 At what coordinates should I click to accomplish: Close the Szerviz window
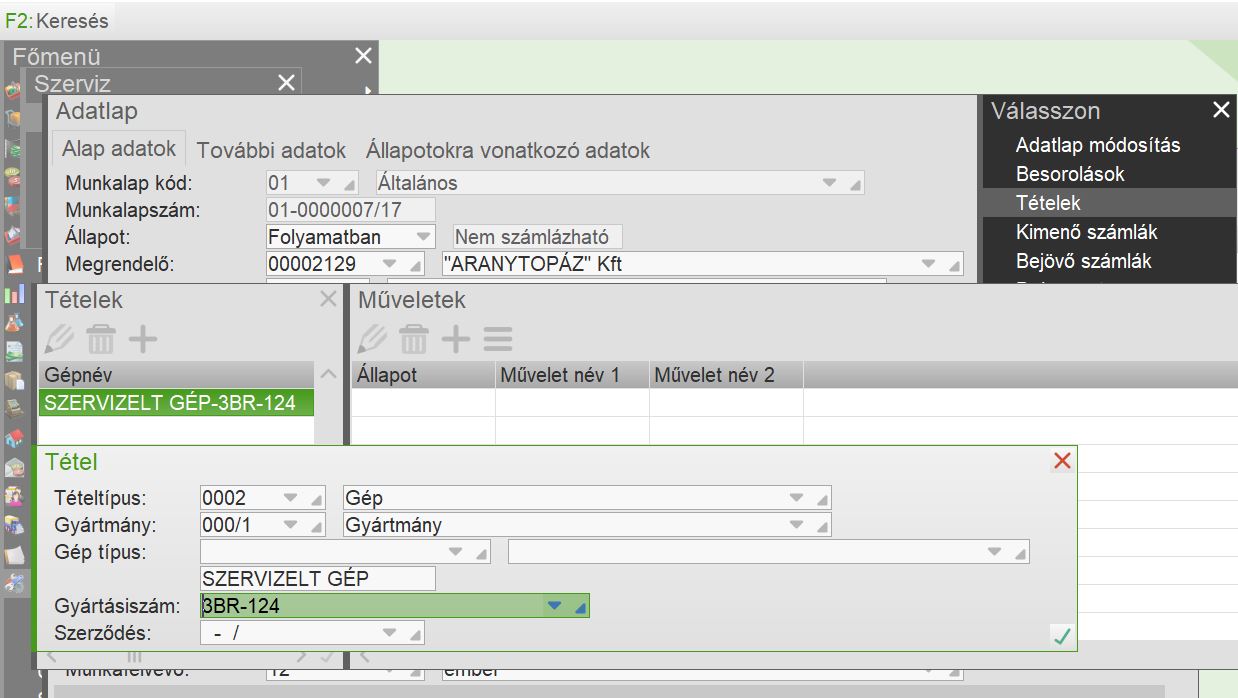pos(286,83)
